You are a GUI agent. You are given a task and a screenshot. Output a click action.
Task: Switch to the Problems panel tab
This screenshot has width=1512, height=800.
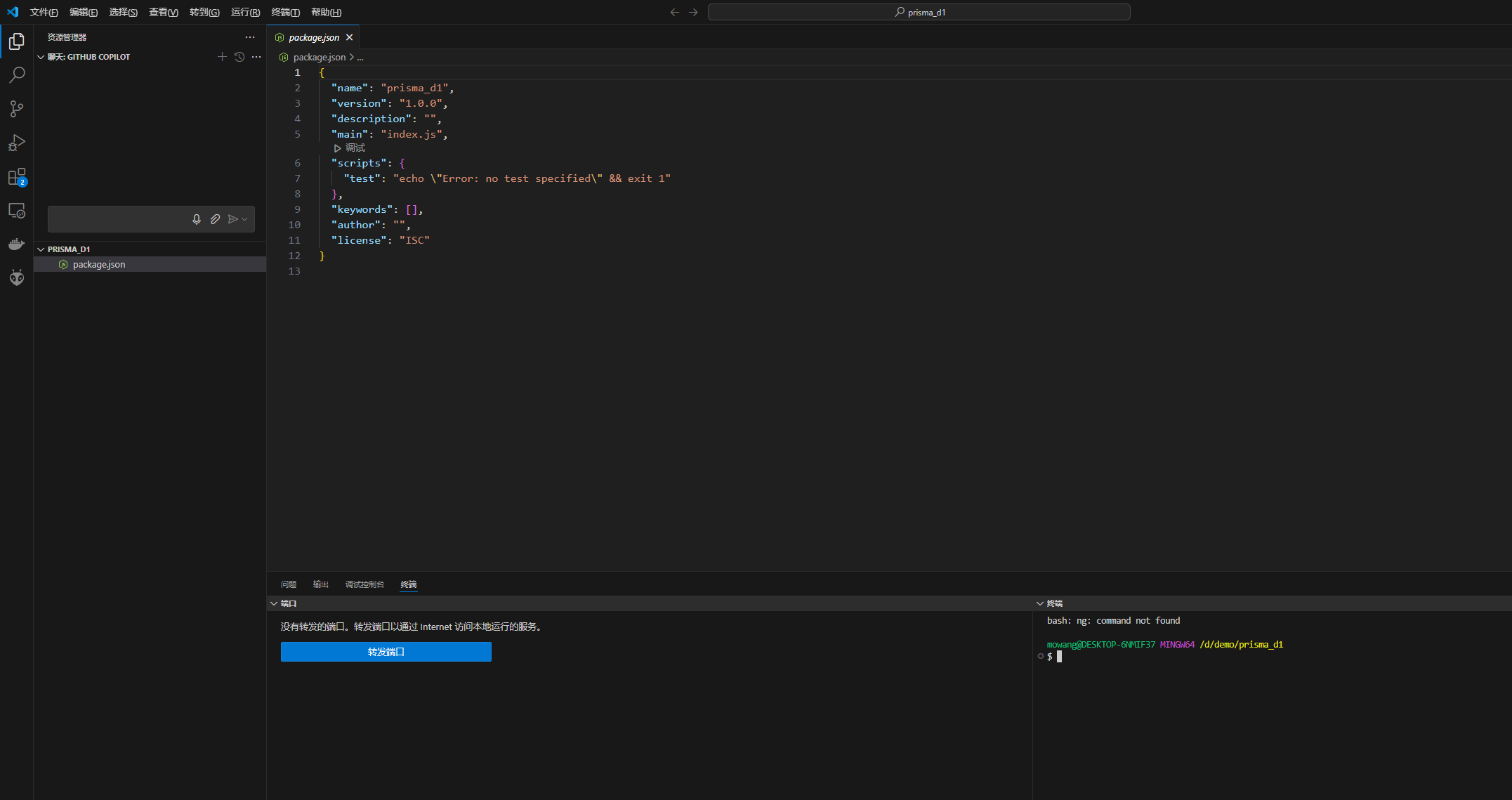(x=289, y=584)
